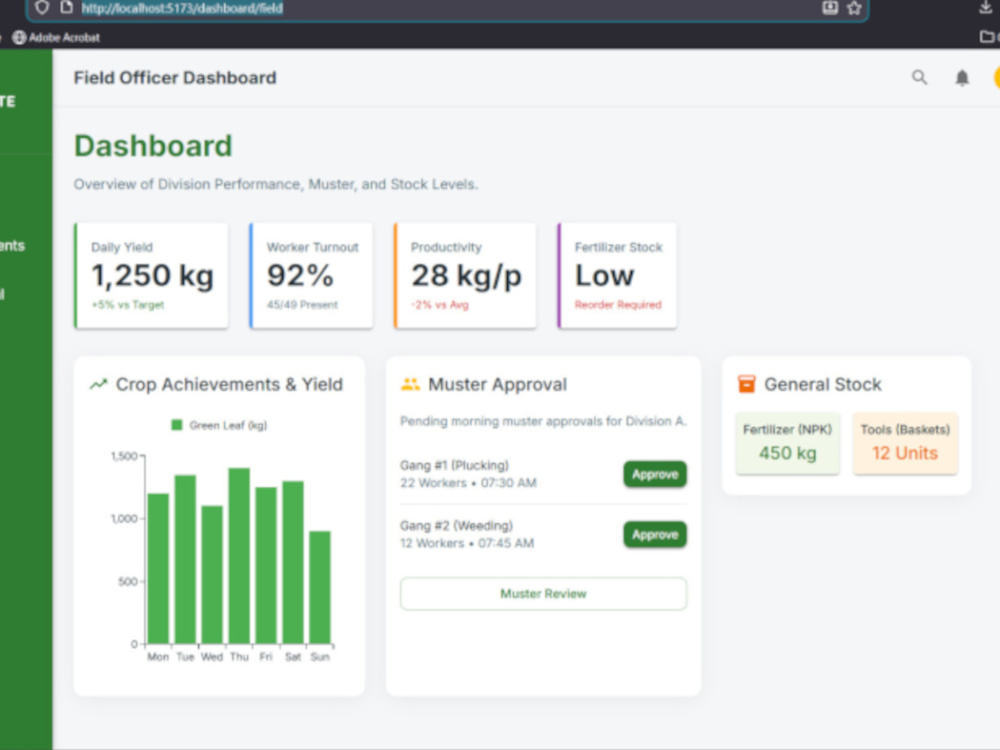Click '45/49 Present' text

pyautogui.click(x=302, y=305)
